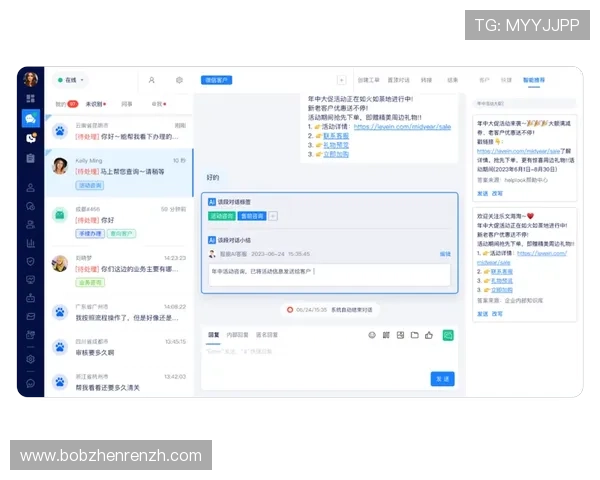This screenshot has width=600, height=480.
Task: Open the 客户 tab in right panel
Action: (x=484, y=80)
